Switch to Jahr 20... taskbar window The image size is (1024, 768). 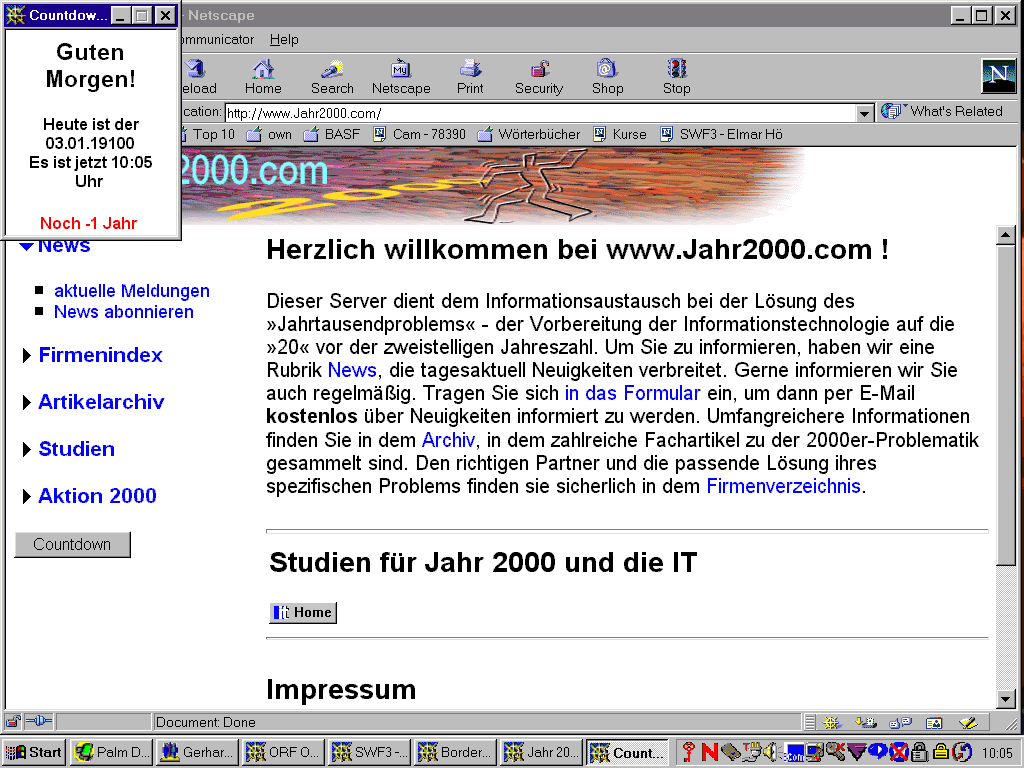[x=541, y=752]
